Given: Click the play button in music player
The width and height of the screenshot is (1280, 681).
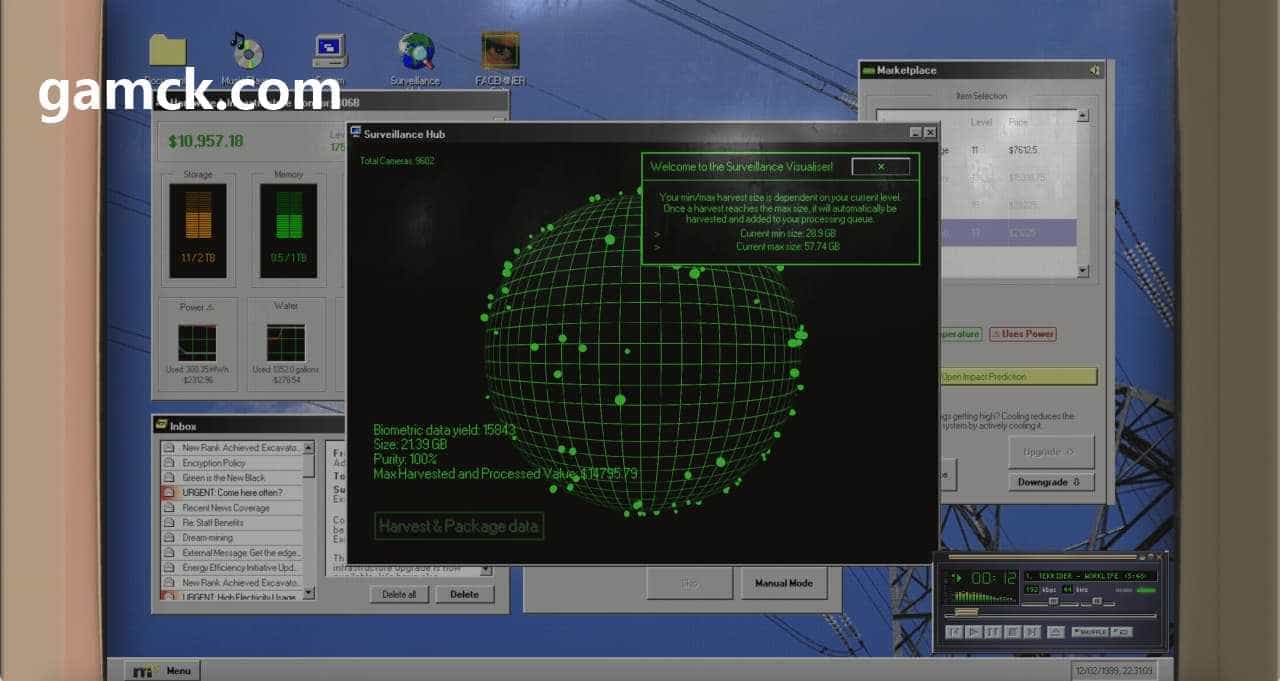Looking at the screenshot, I should pyautogui.click(x=974, y=632).
